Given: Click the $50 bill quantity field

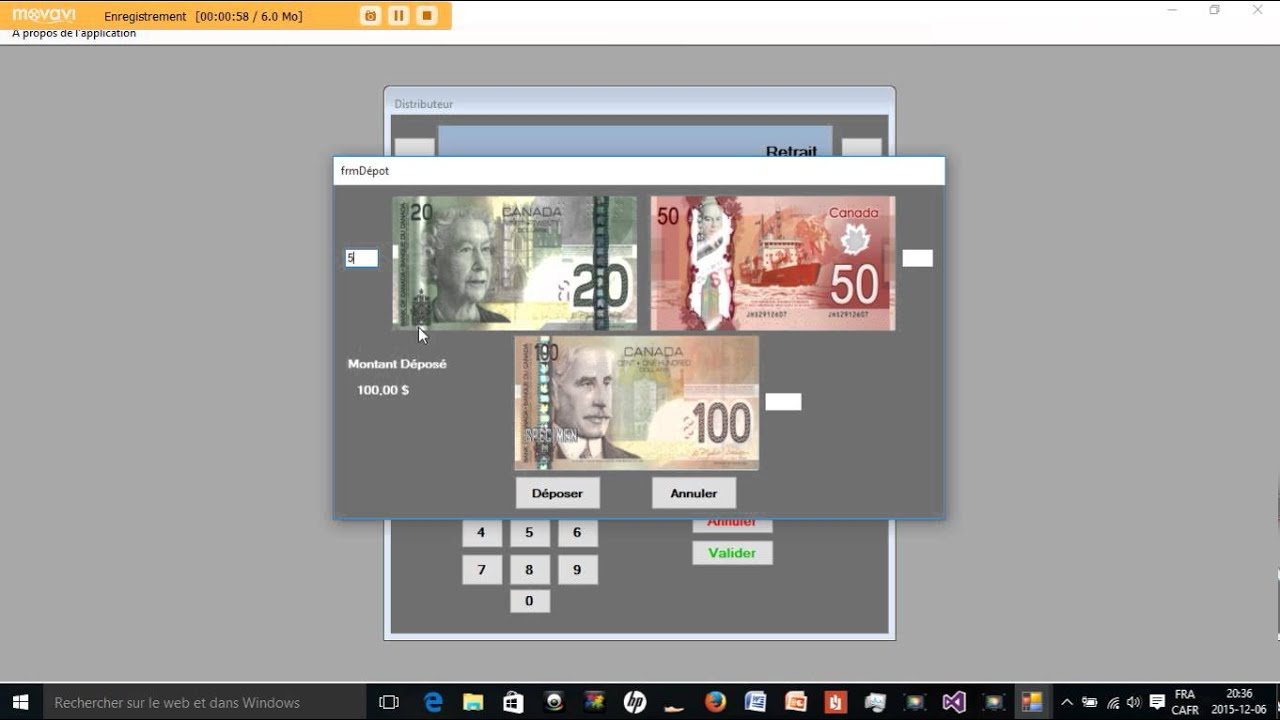Looking at the screenshot, I should point(917,258).
